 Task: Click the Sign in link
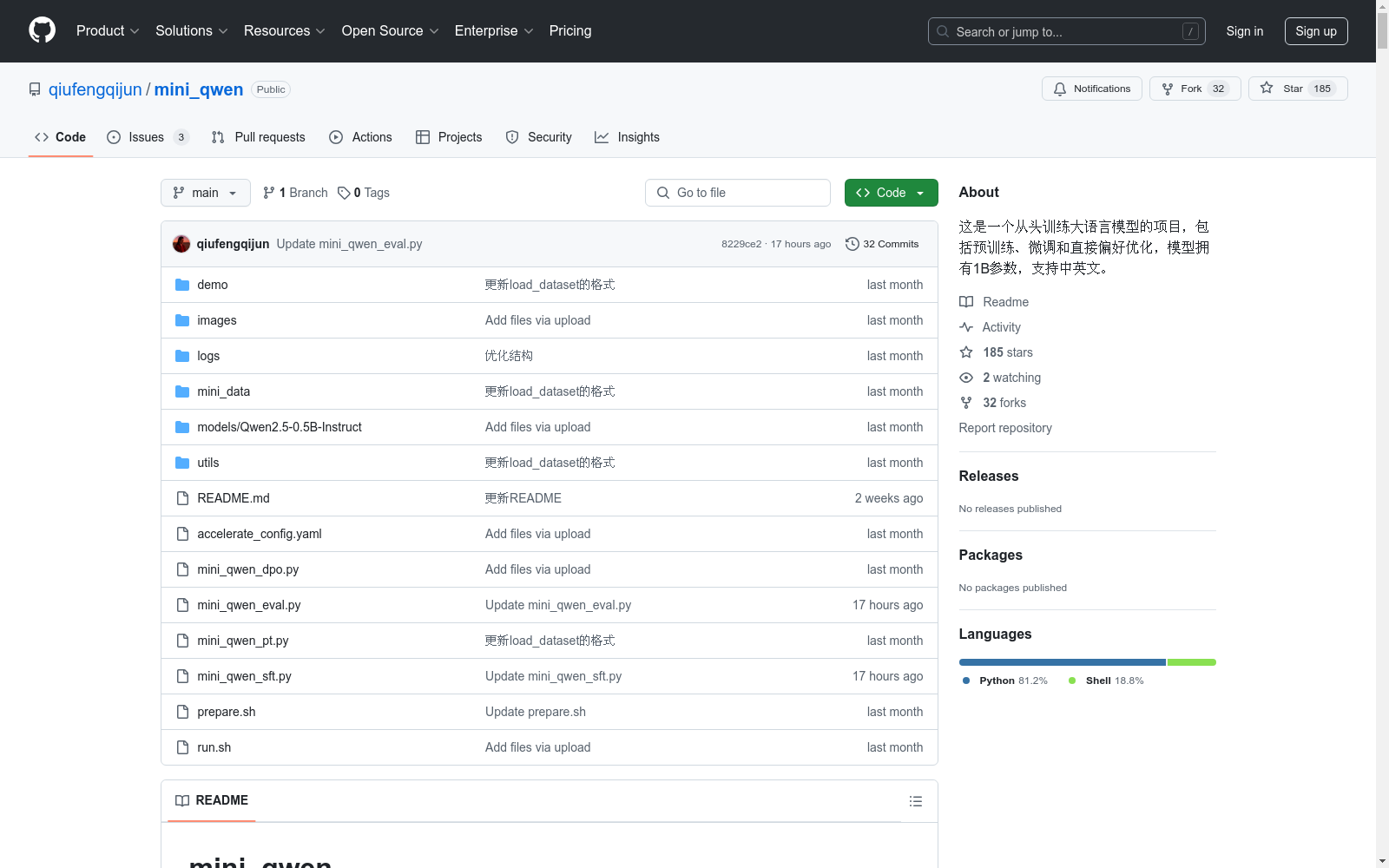[1245, 31]
